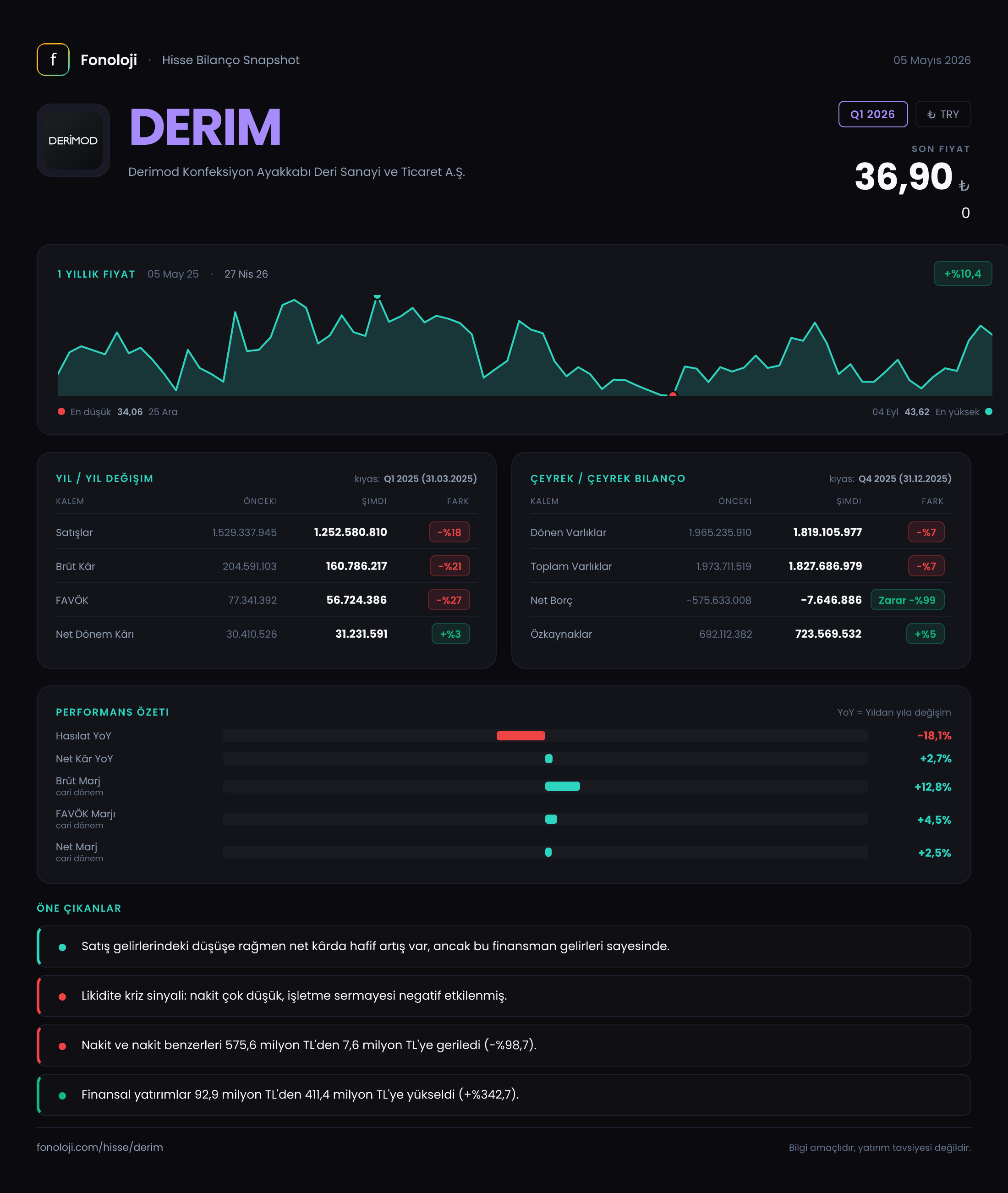
Task: Click the 'Q4 2025 (31.12.2025)' comparison label
Action: click(905, 479)
